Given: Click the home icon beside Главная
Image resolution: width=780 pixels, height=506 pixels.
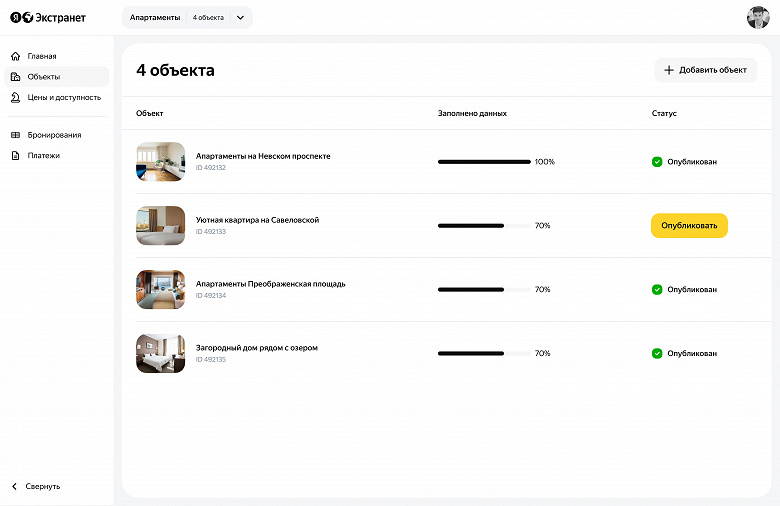Looking at the screenshot, I should [16, 56].
